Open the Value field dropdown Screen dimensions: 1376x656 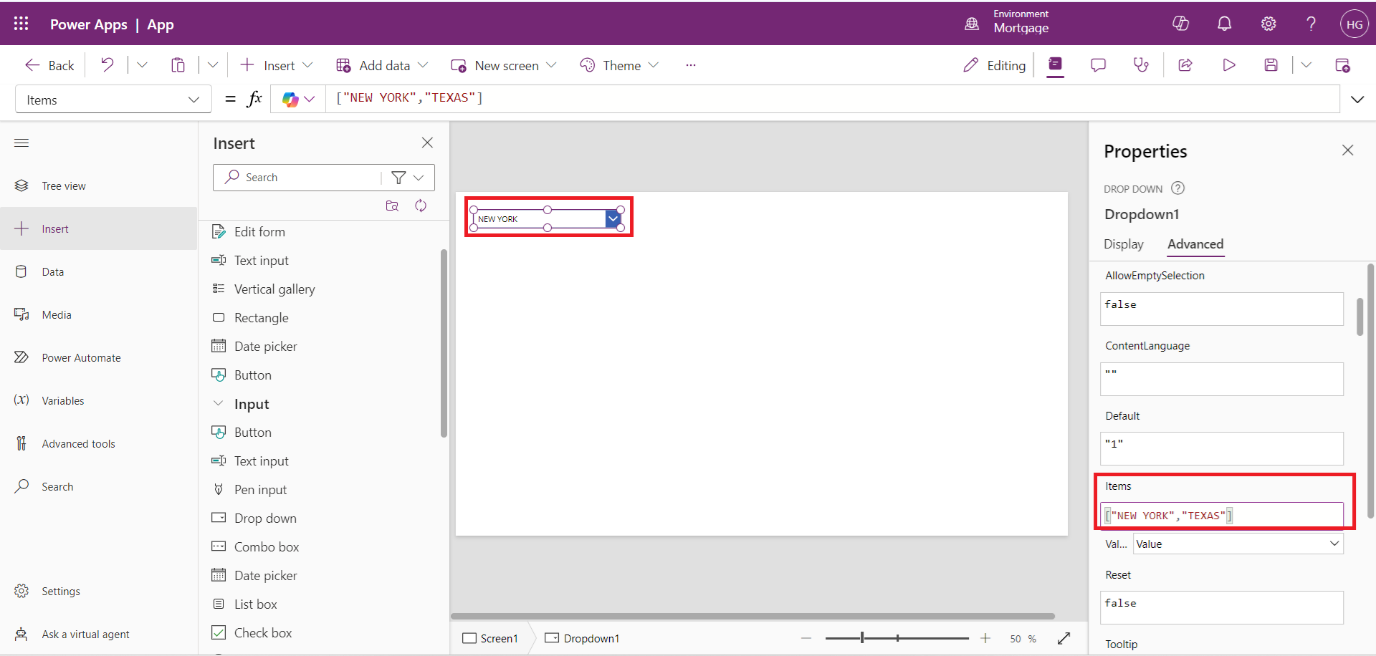click(1237, 544)
